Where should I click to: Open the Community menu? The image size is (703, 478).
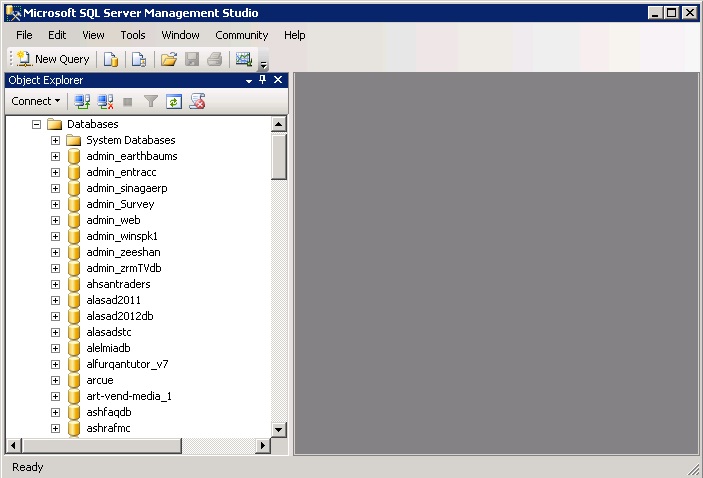(242, 35)
